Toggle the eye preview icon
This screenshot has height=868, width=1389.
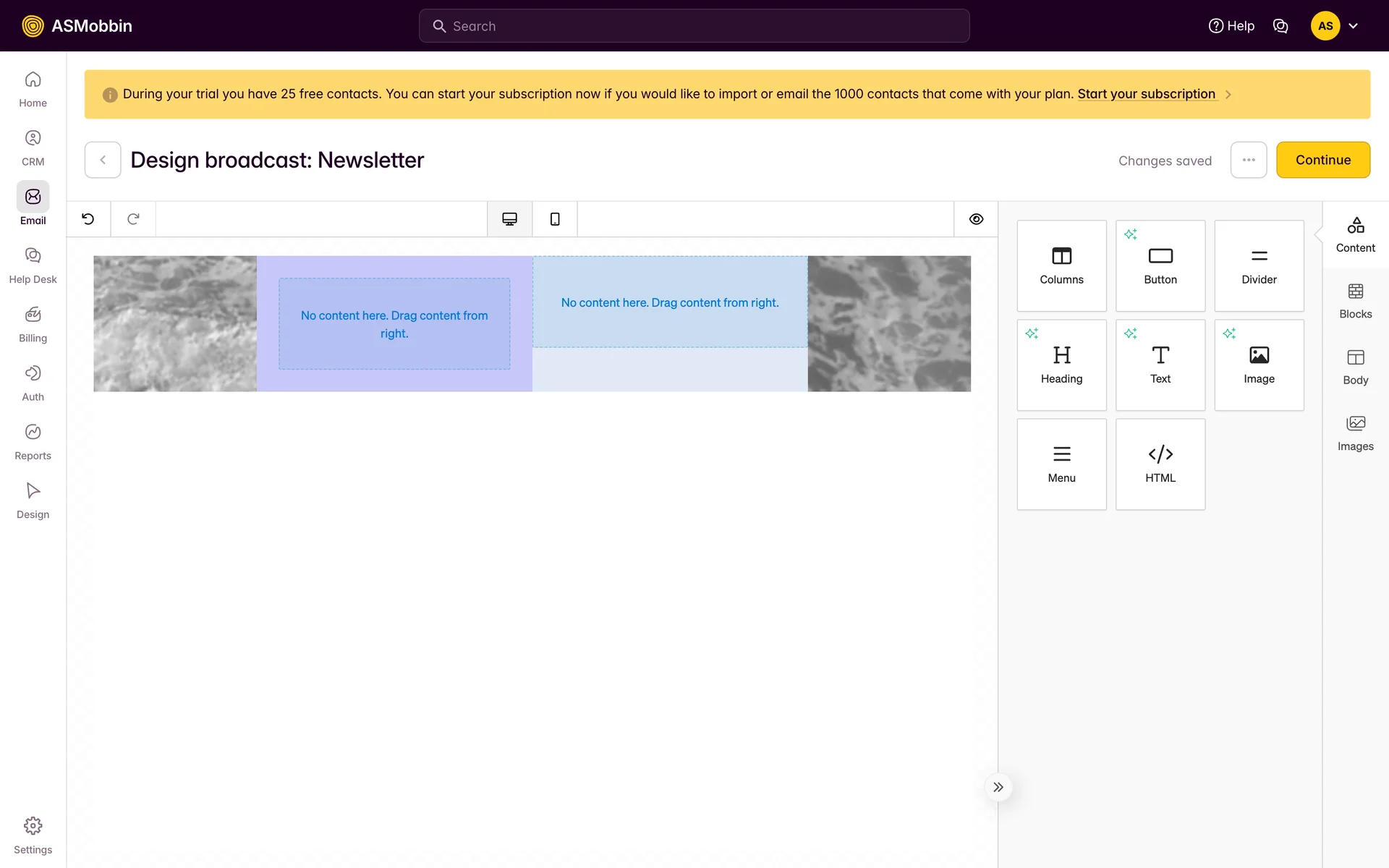[976, 219]
